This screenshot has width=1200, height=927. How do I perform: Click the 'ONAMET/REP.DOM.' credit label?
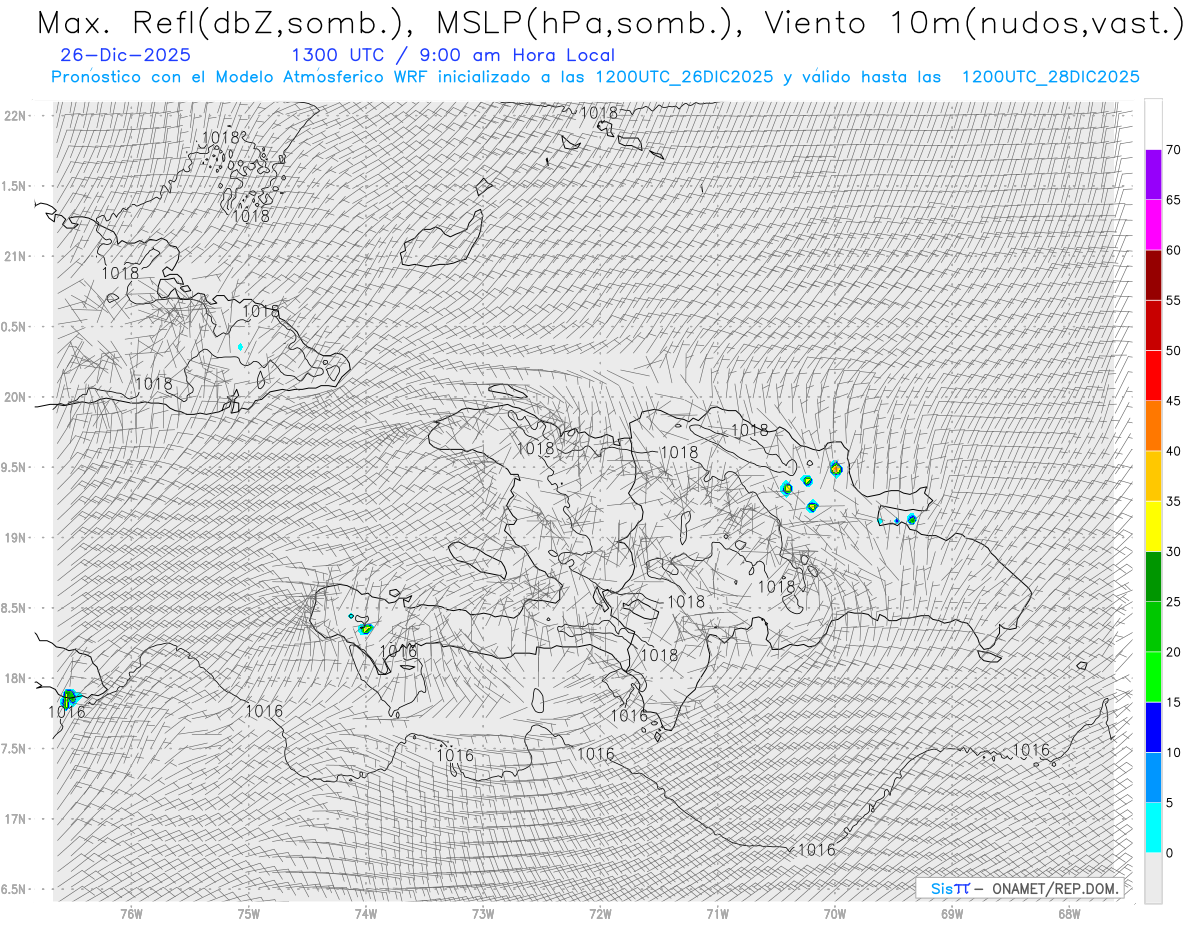1054,888
